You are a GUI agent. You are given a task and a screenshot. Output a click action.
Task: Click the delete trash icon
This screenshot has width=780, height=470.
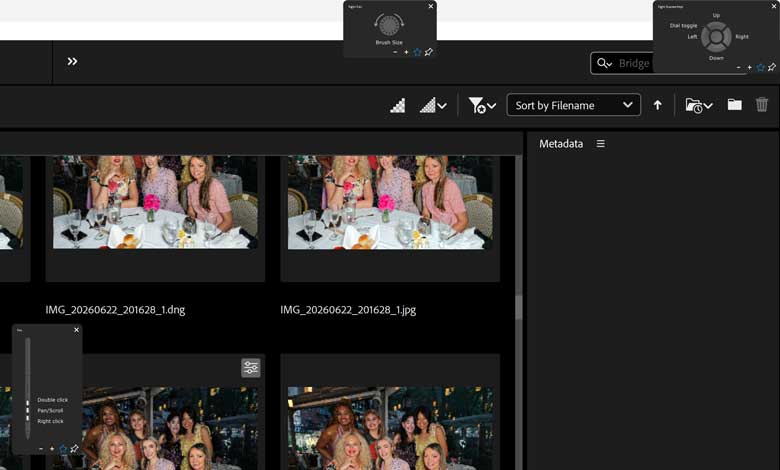click(762, 104)
